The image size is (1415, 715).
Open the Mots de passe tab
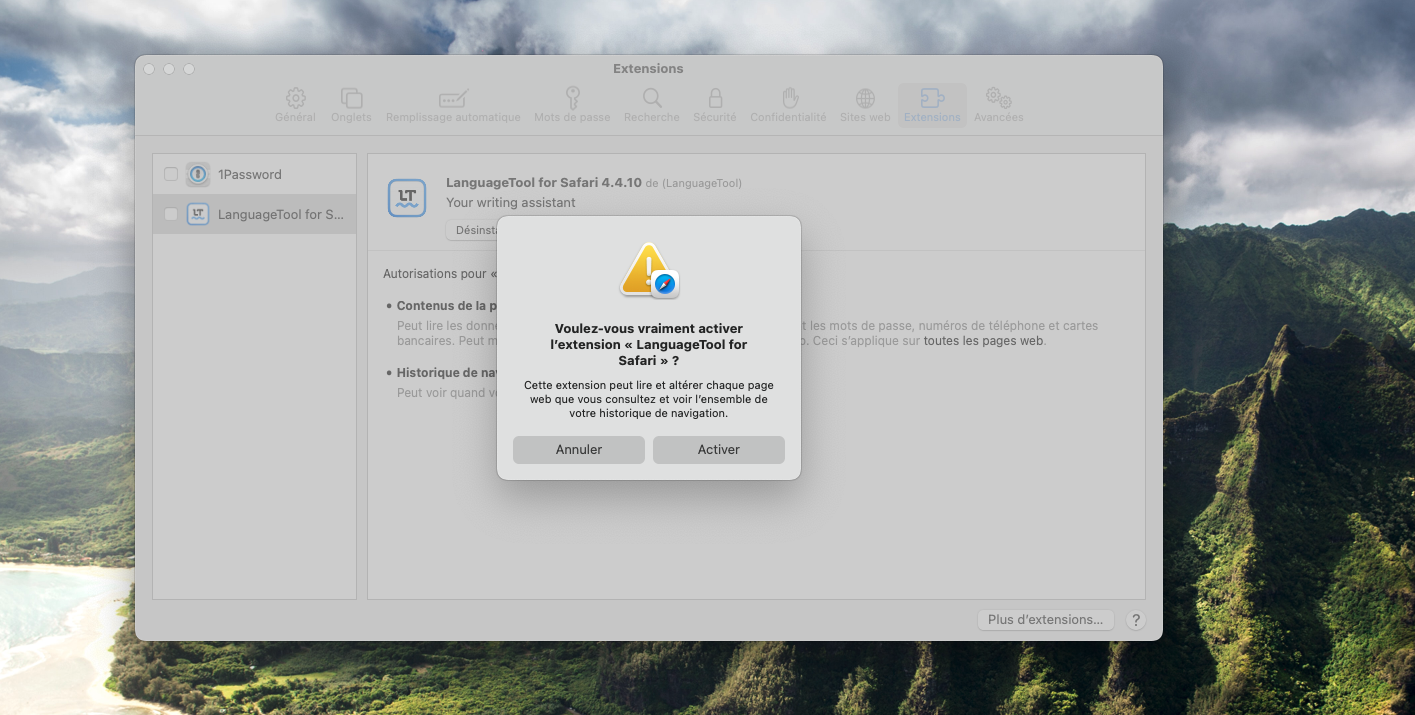[572, 105]
